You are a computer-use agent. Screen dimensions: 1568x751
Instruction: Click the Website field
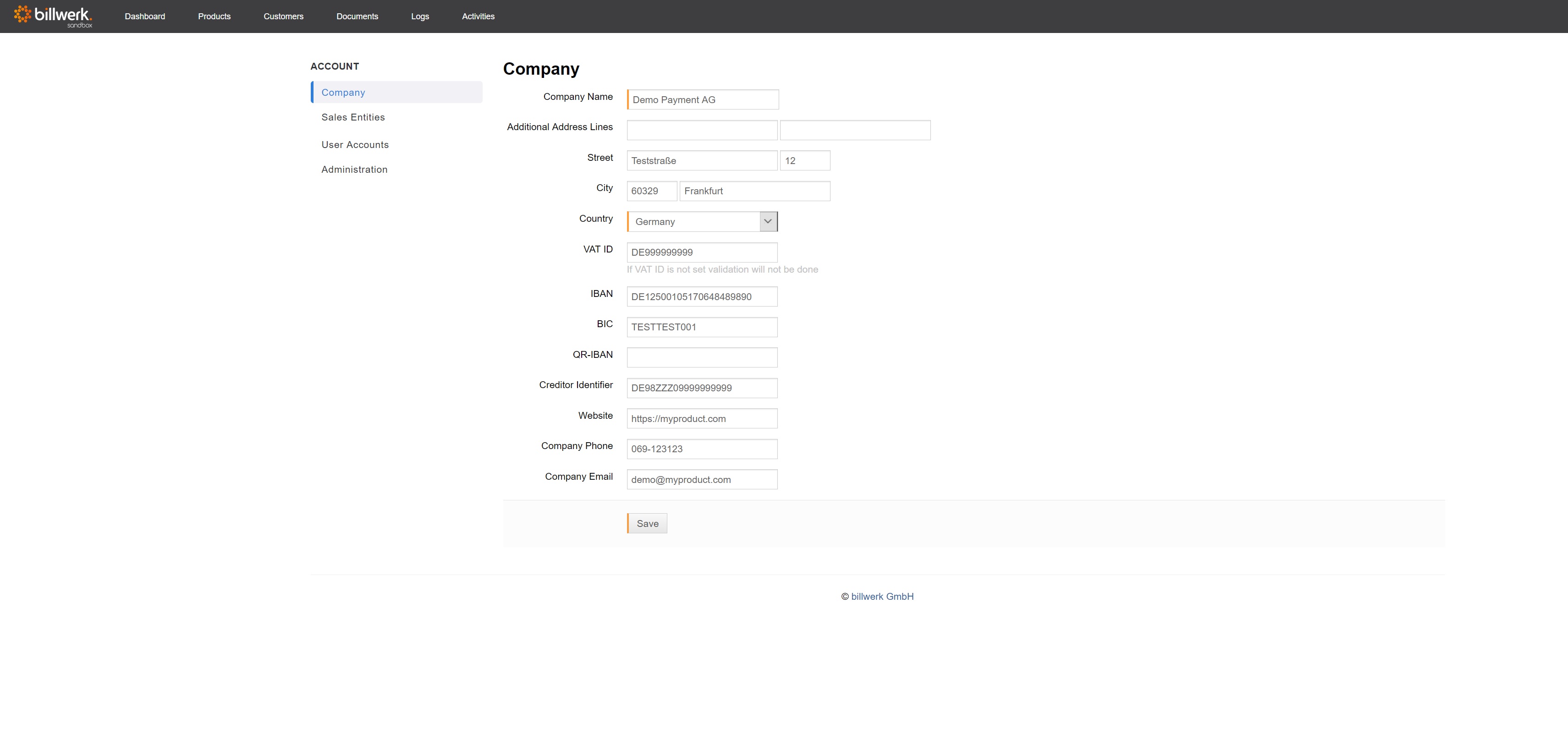(703, 419)
